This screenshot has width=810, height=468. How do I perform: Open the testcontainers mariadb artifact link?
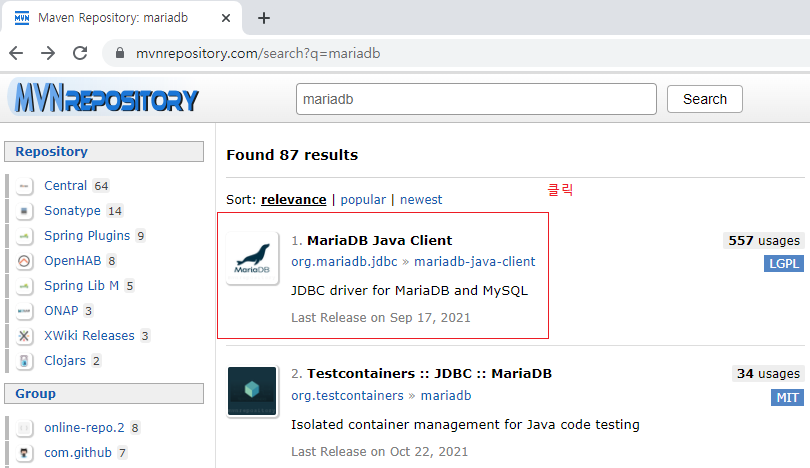[x=446, y=396]
